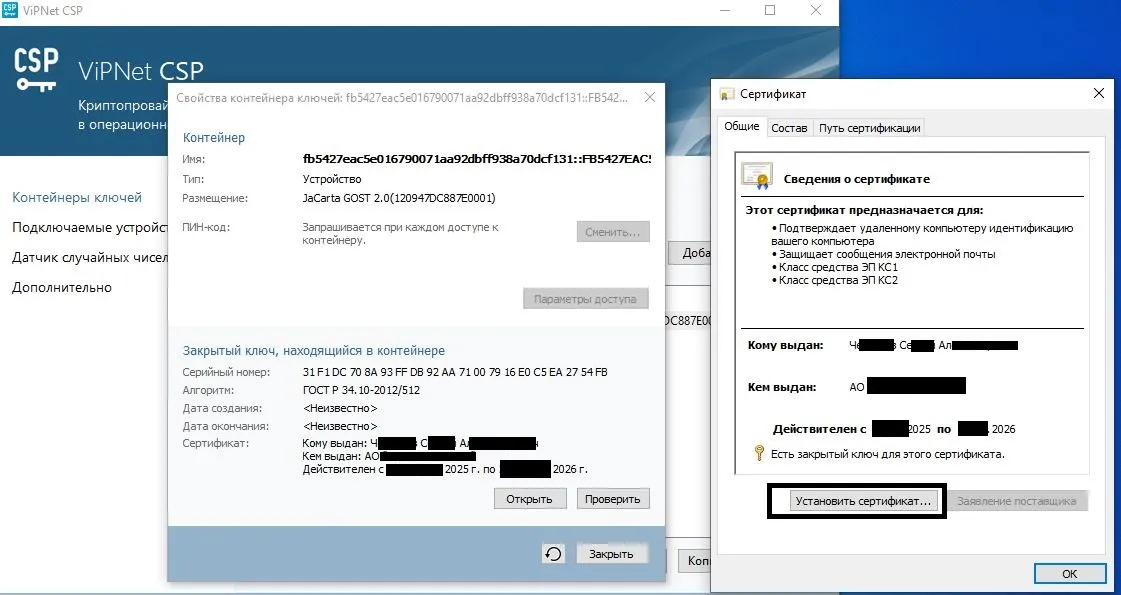
Task: Click the ViPNet CSP title bar app icon
Action: (x=10, y=10)
